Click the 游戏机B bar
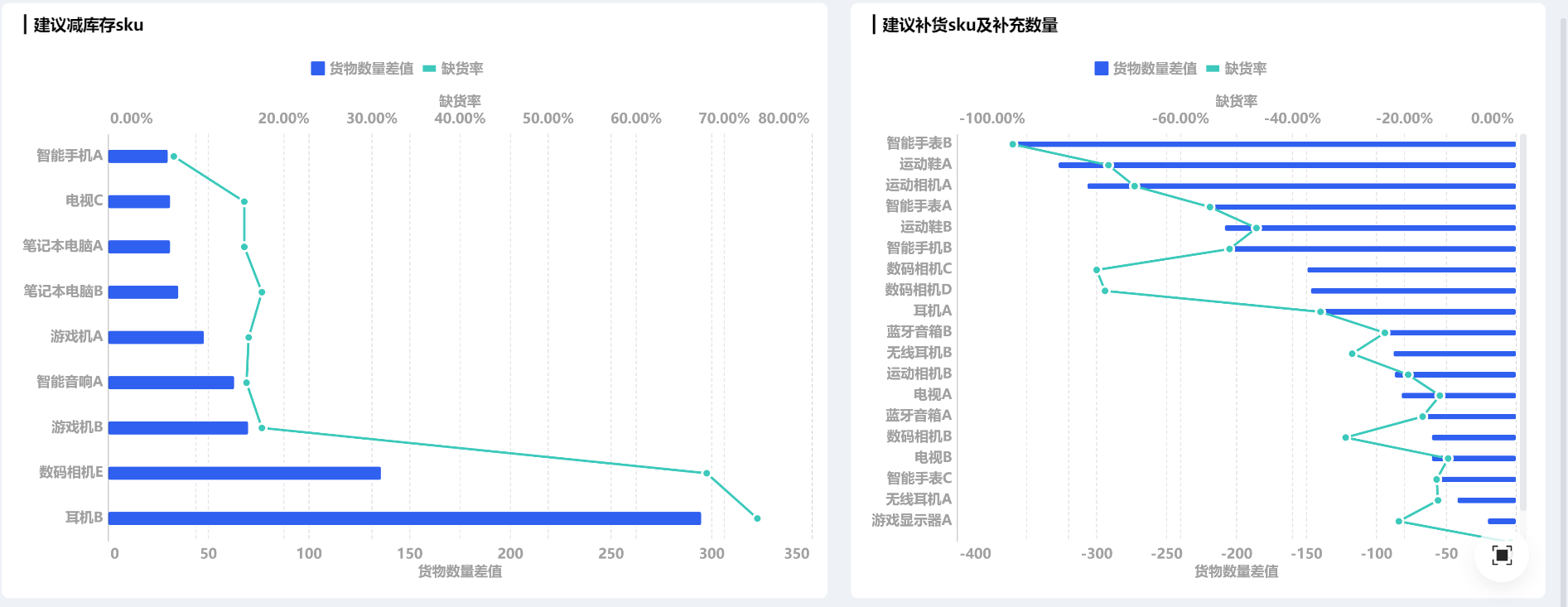 178,428
